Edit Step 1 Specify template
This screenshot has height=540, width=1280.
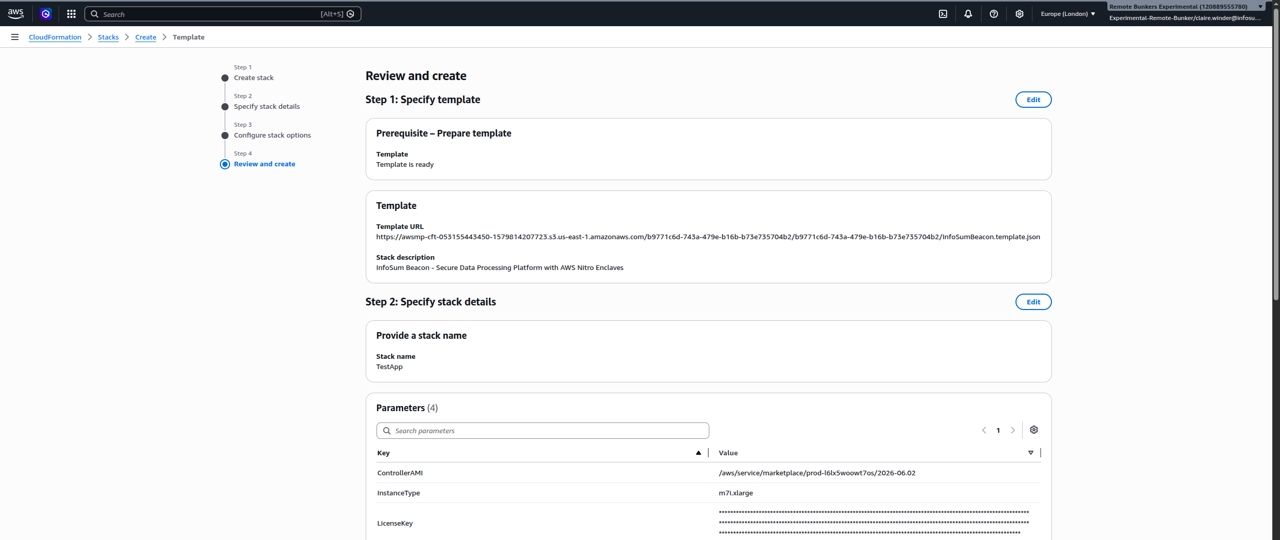pyautogui.click(x=1033, y=100)
